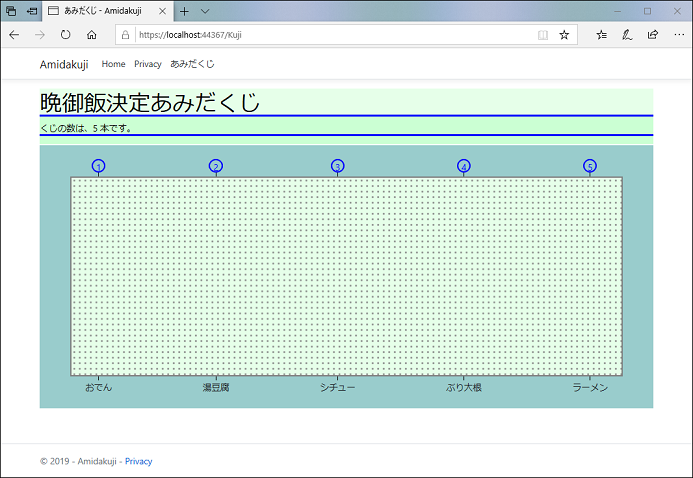Screen dimensions: 693x478
Task: Click the tabs you've set aside icon
Action: (11, 11)
